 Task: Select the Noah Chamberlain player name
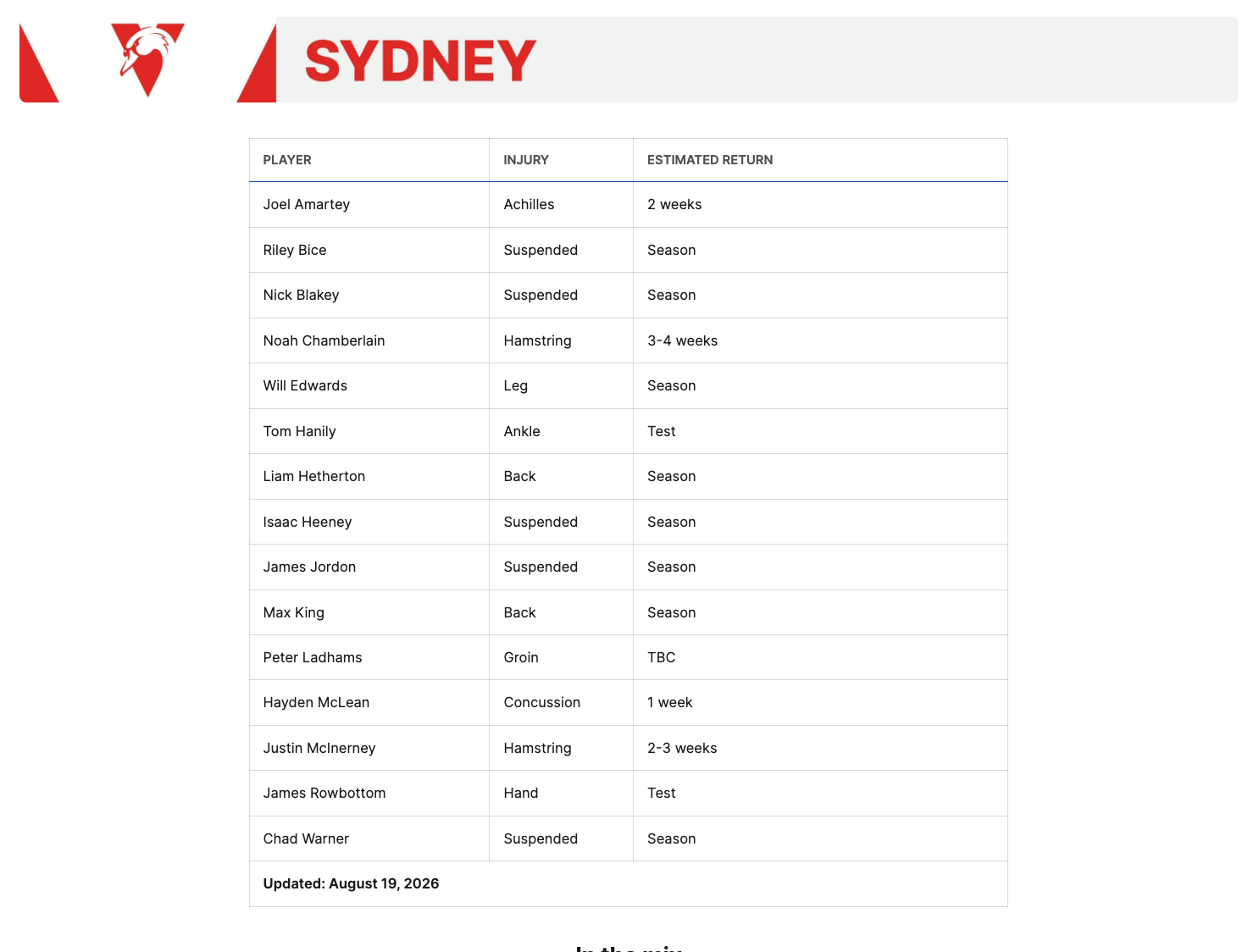(324, 340)
